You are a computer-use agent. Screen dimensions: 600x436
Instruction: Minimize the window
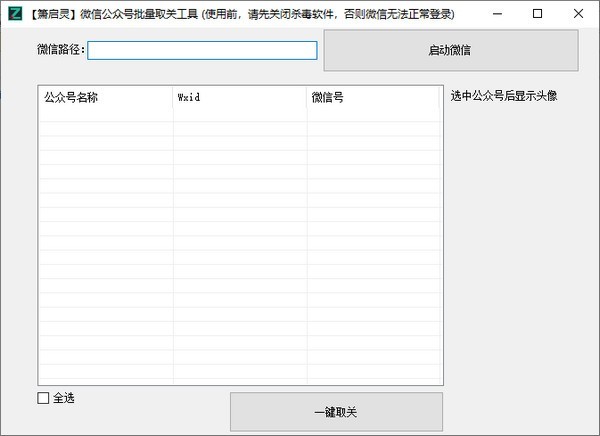click(497, 14)
